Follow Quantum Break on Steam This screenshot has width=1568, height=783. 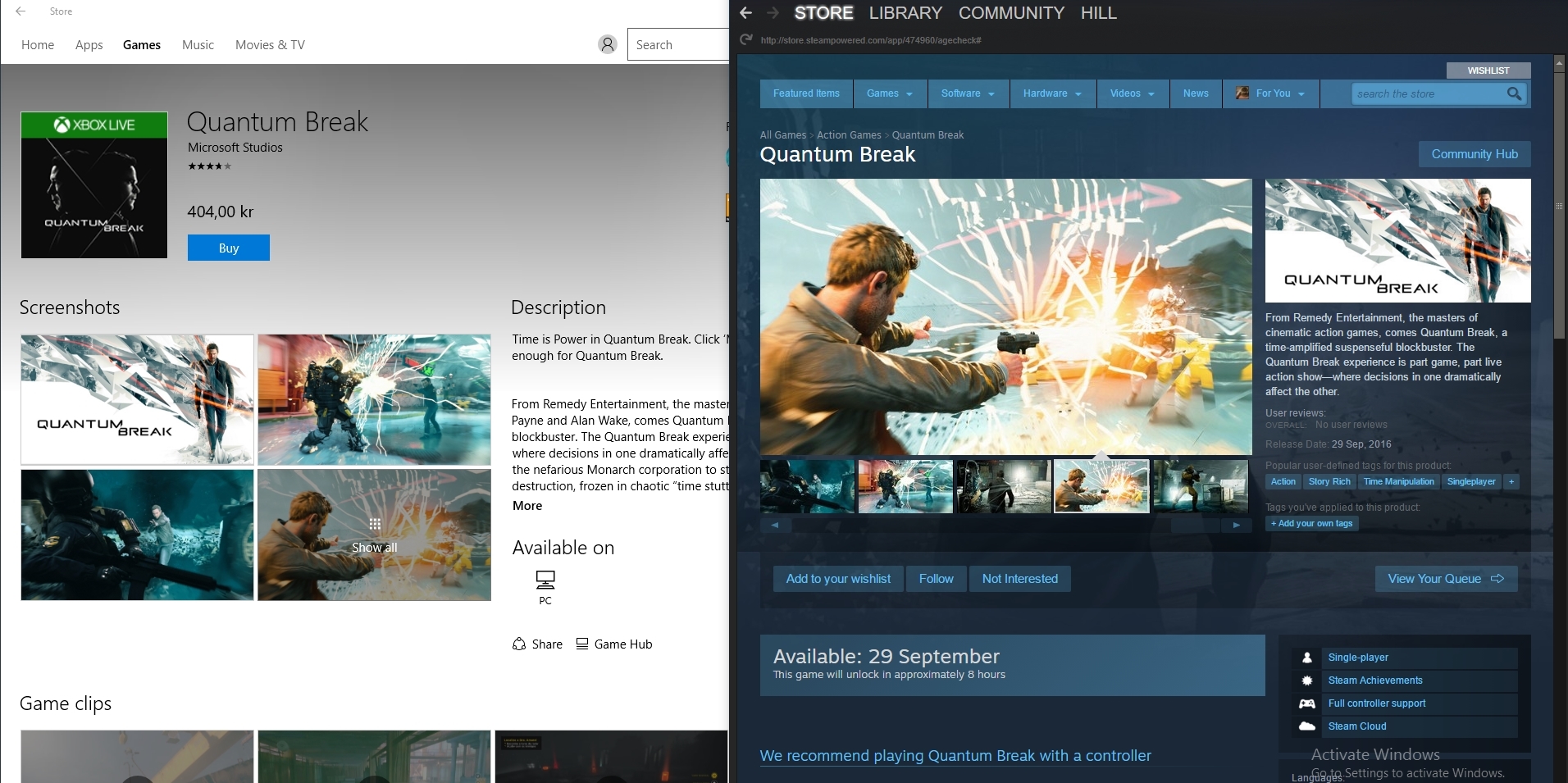937,579
